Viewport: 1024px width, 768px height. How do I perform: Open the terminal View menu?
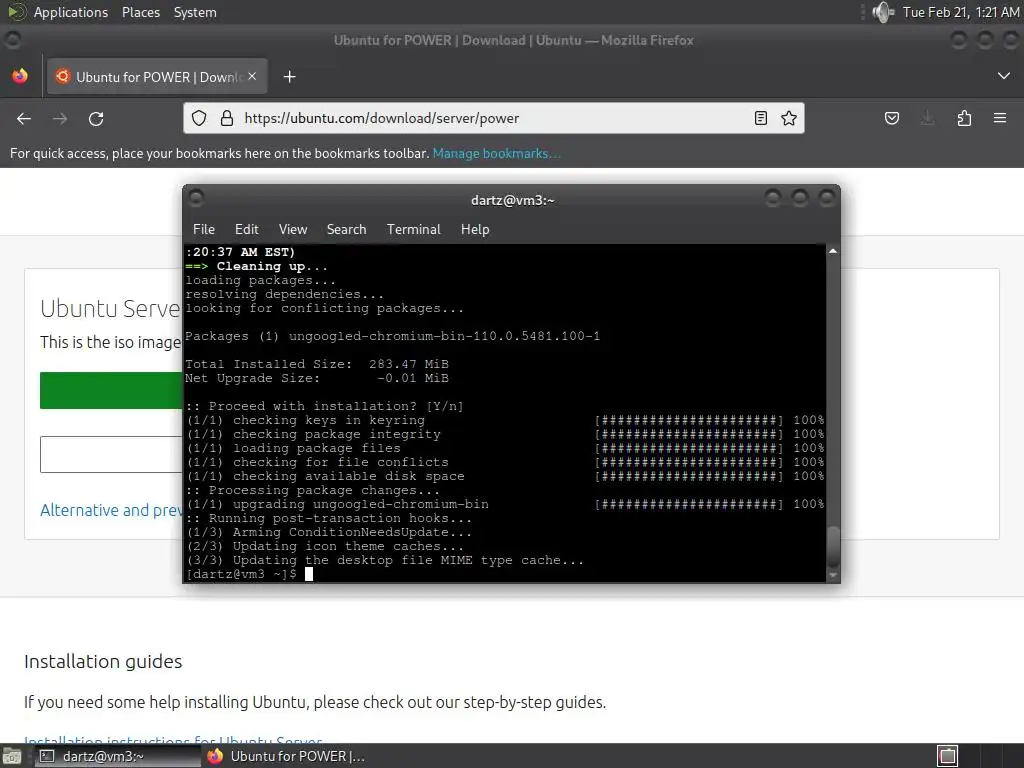point(293,229)
